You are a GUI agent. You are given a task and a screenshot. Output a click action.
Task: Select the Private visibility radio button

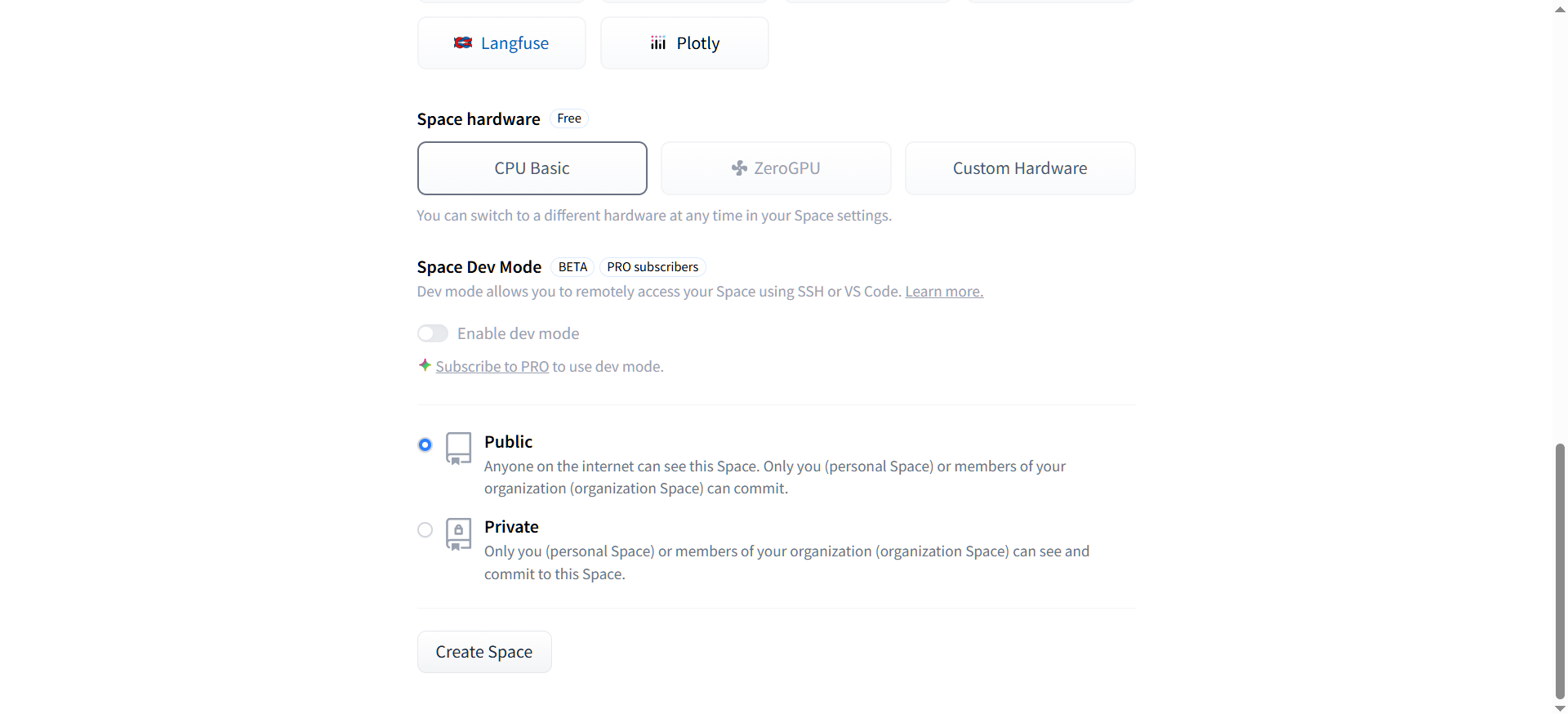[x=425, y=530]
